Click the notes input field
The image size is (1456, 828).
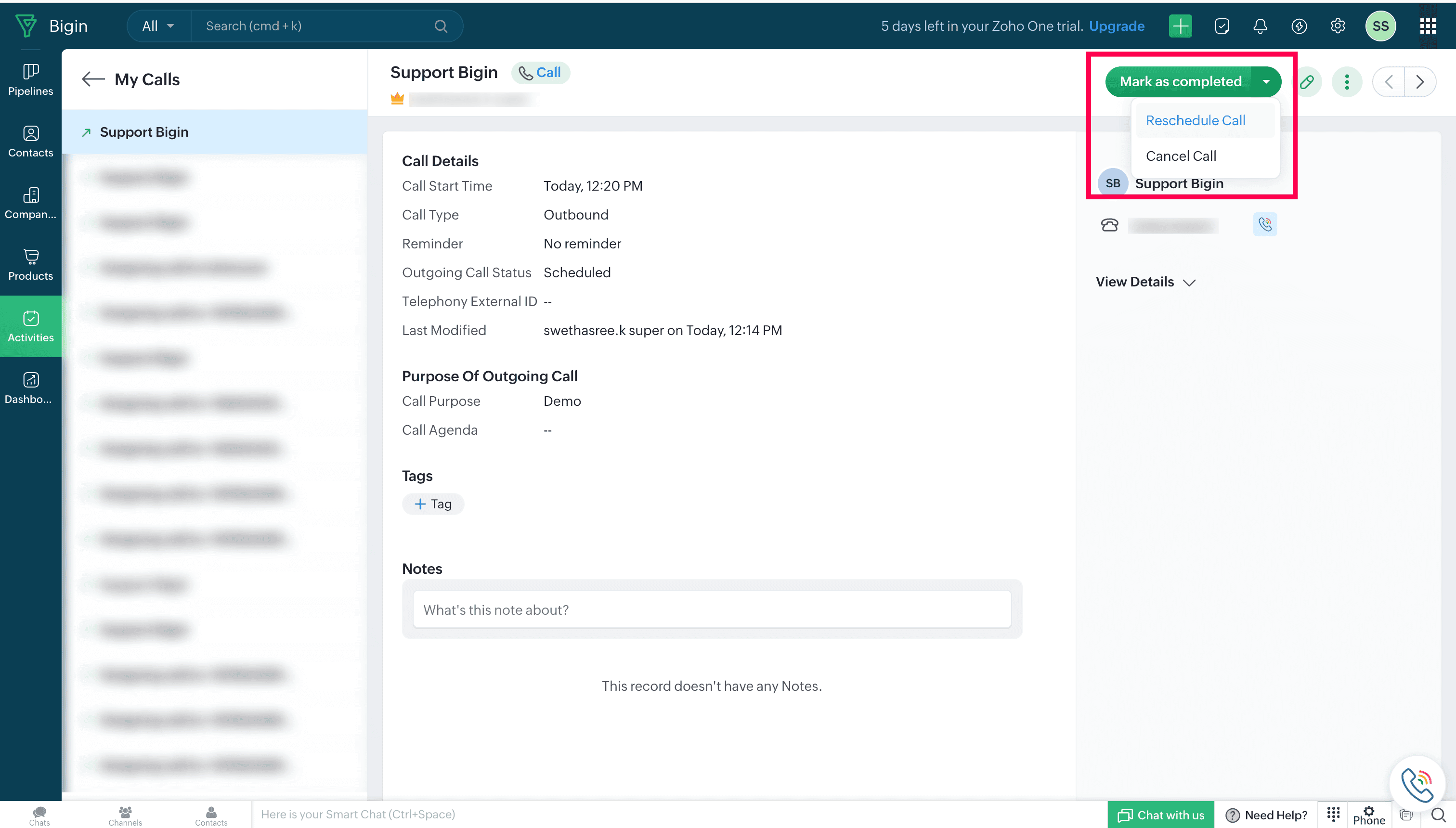(x=712, y=609)
